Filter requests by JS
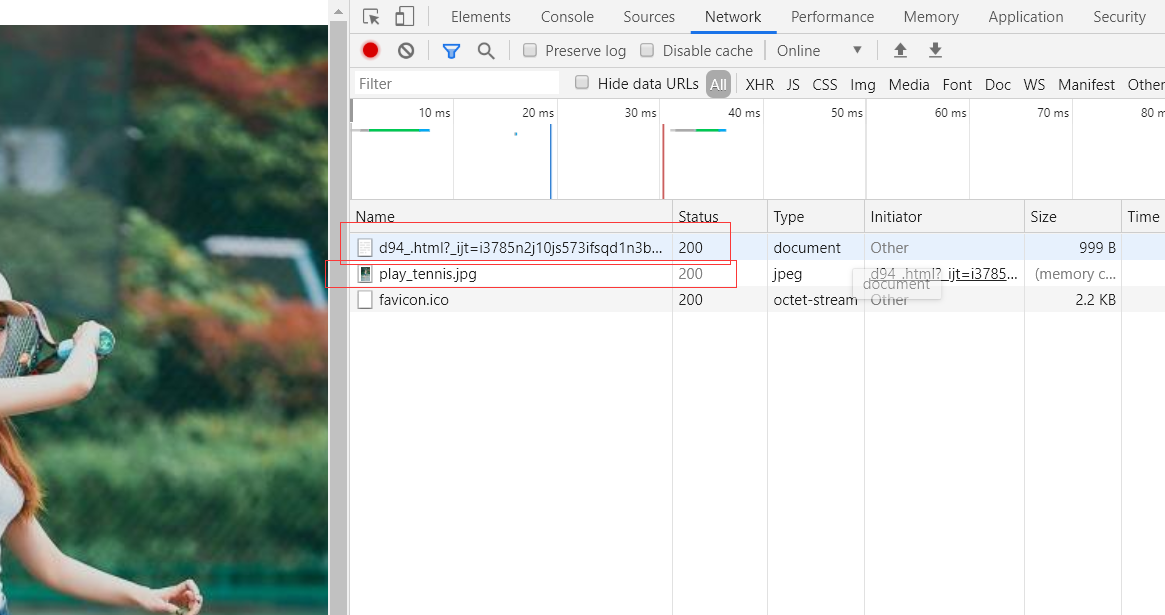1165x615 pixels. tap(793, 85)
